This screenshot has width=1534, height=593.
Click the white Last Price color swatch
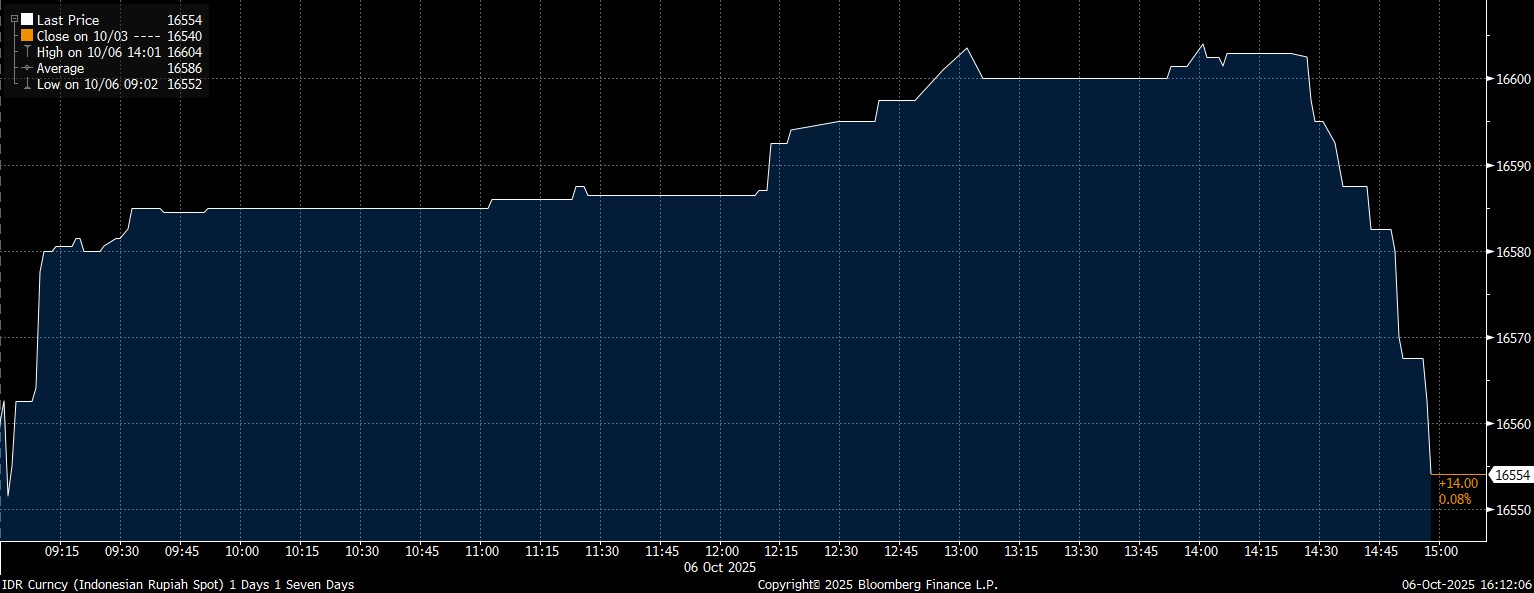pyautogui.click(x=27, y=20)
